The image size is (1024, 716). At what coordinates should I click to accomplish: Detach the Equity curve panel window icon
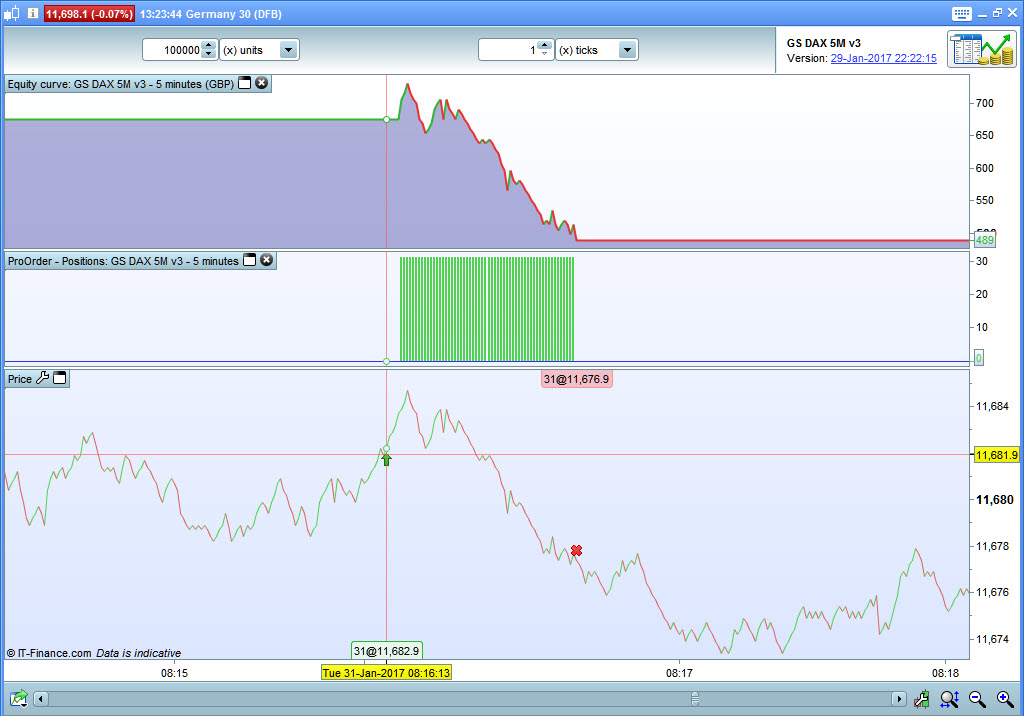pos(244,83)
